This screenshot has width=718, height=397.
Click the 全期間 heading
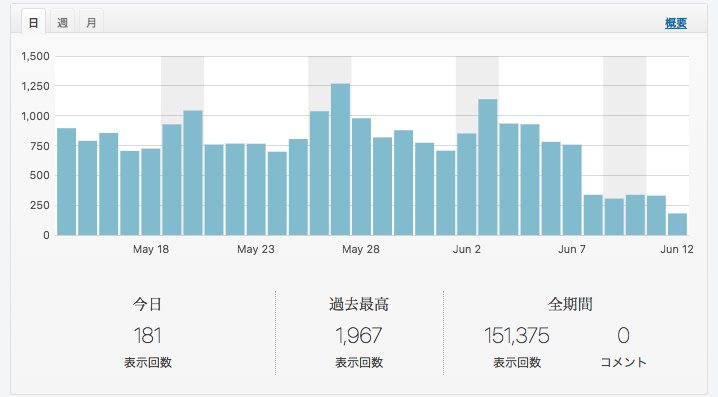coord(570,304)
